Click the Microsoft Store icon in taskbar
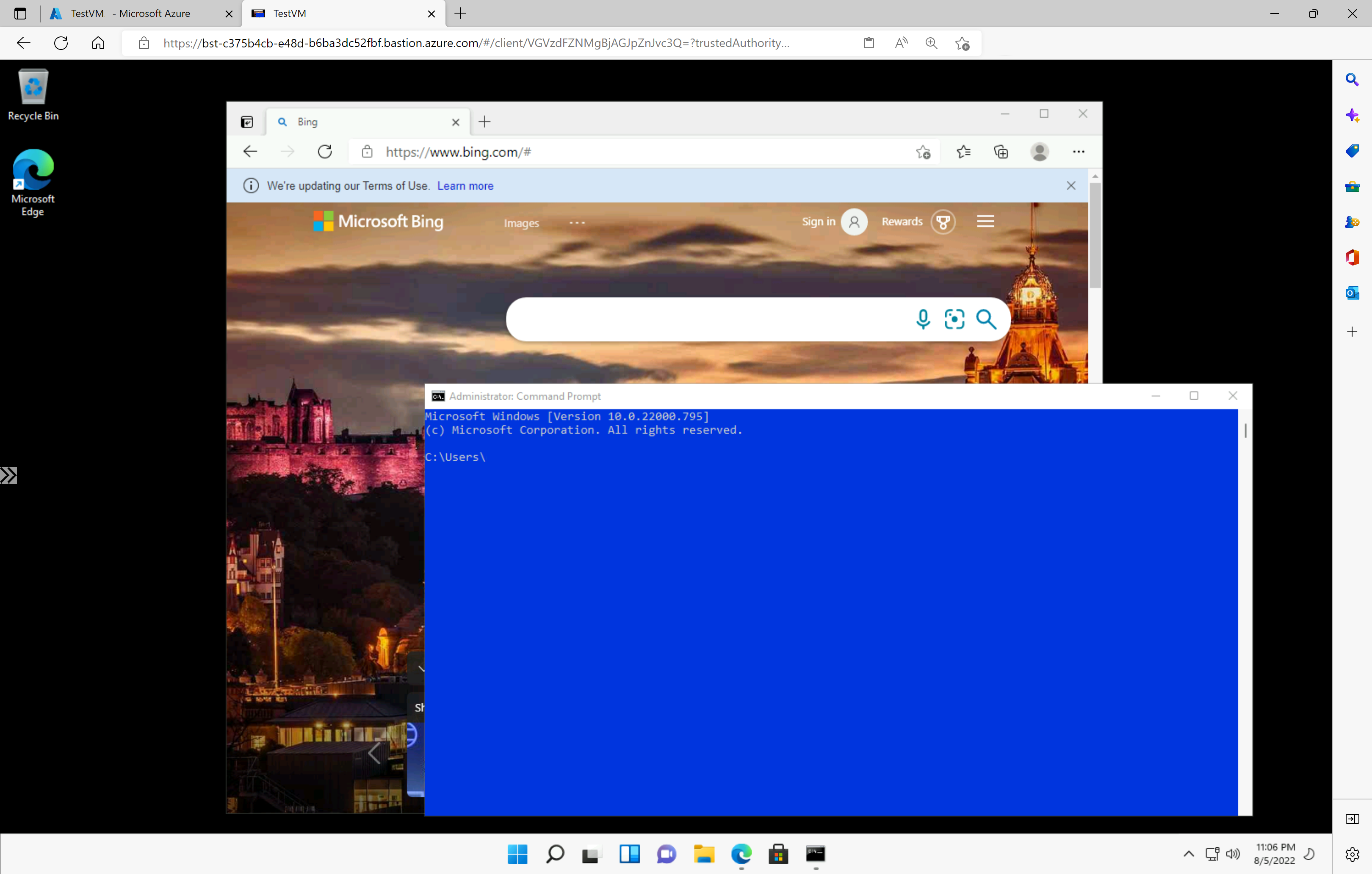The width and height of the screenshot is (1372, 874). [778, 854]
